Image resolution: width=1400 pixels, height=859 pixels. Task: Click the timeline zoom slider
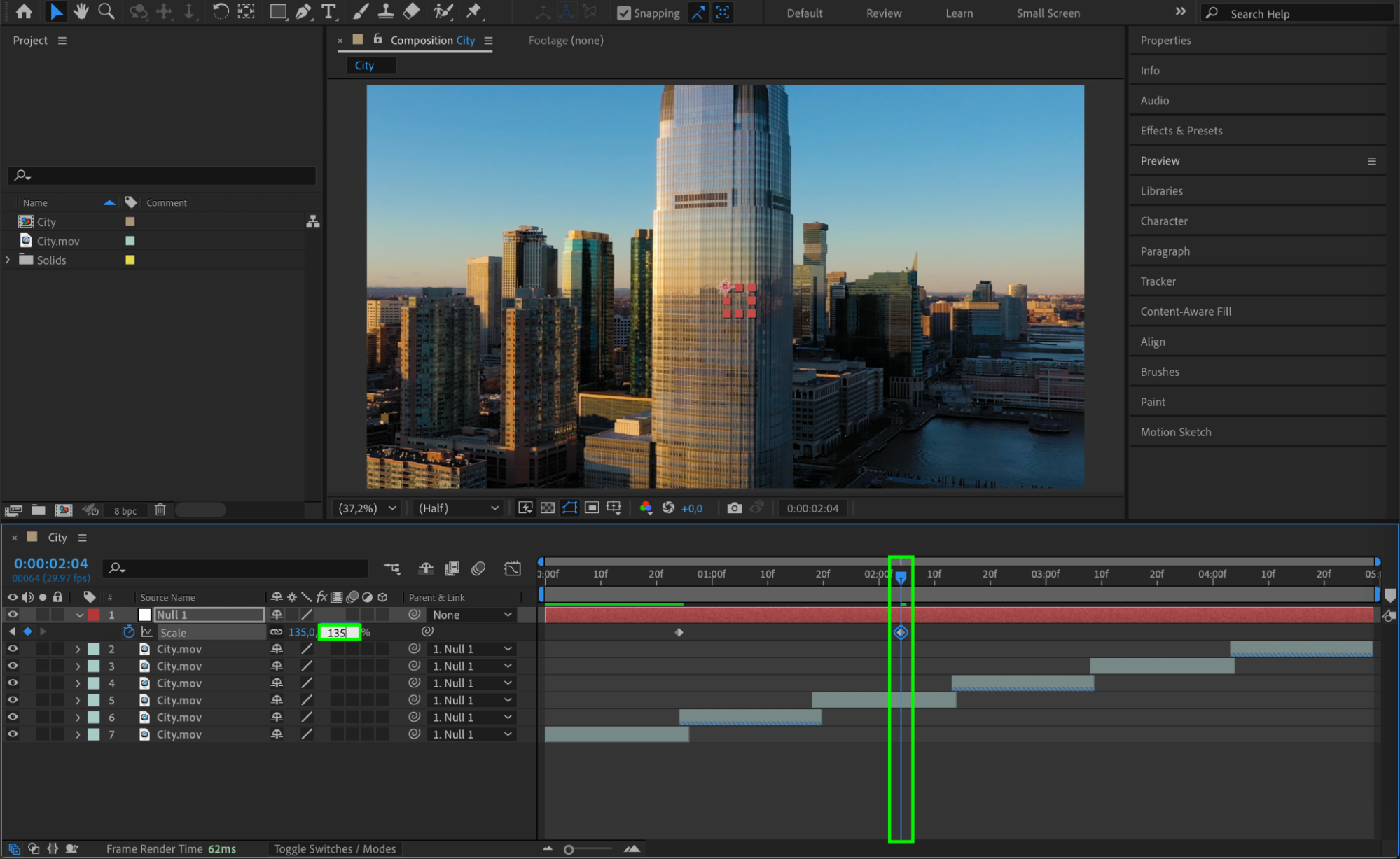point(569,849)
